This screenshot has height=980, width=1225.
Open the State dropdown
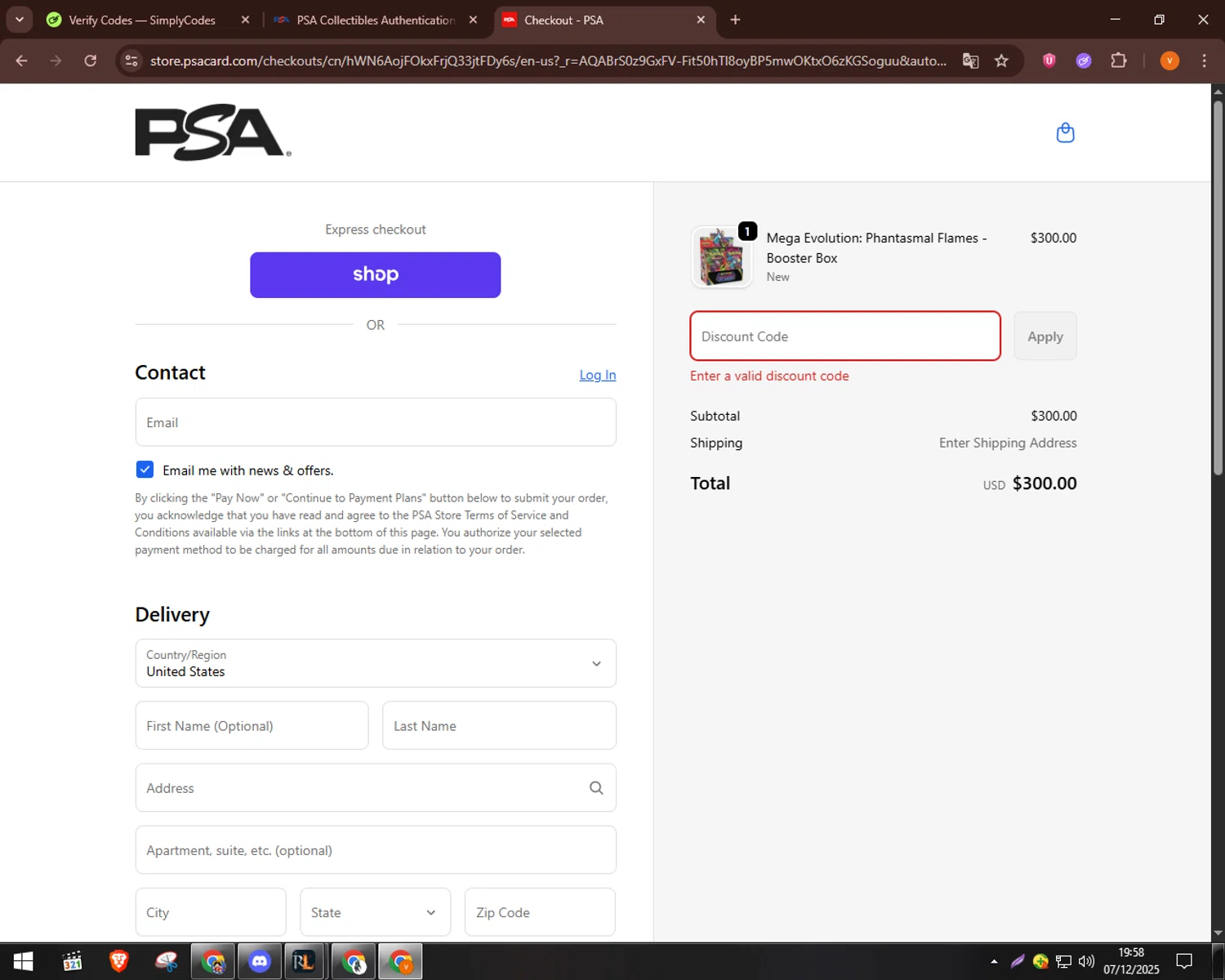click(375, 912)
